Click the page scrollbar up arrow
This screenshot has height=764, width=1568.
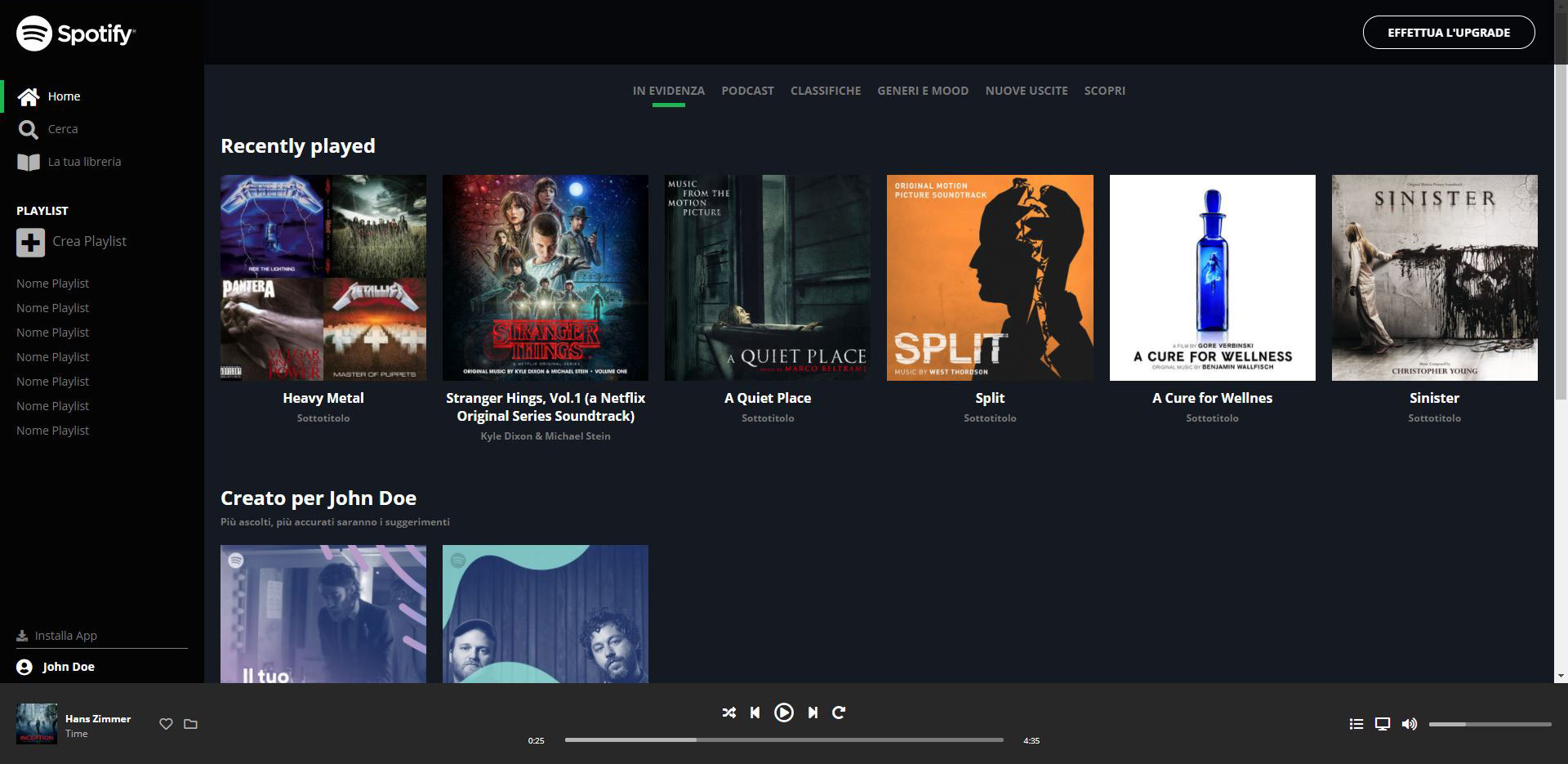click(x=1561, y=7)
